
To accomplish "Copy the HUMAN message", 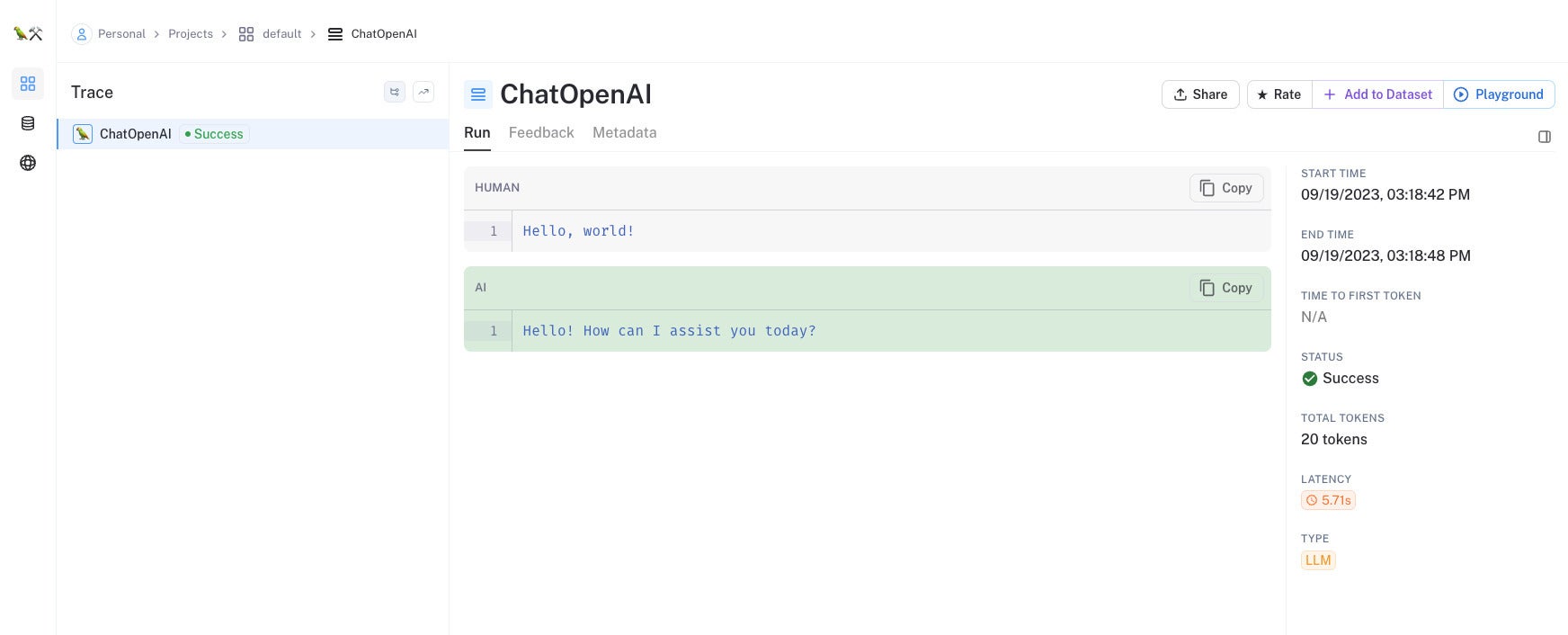I will pos(1226,188).
